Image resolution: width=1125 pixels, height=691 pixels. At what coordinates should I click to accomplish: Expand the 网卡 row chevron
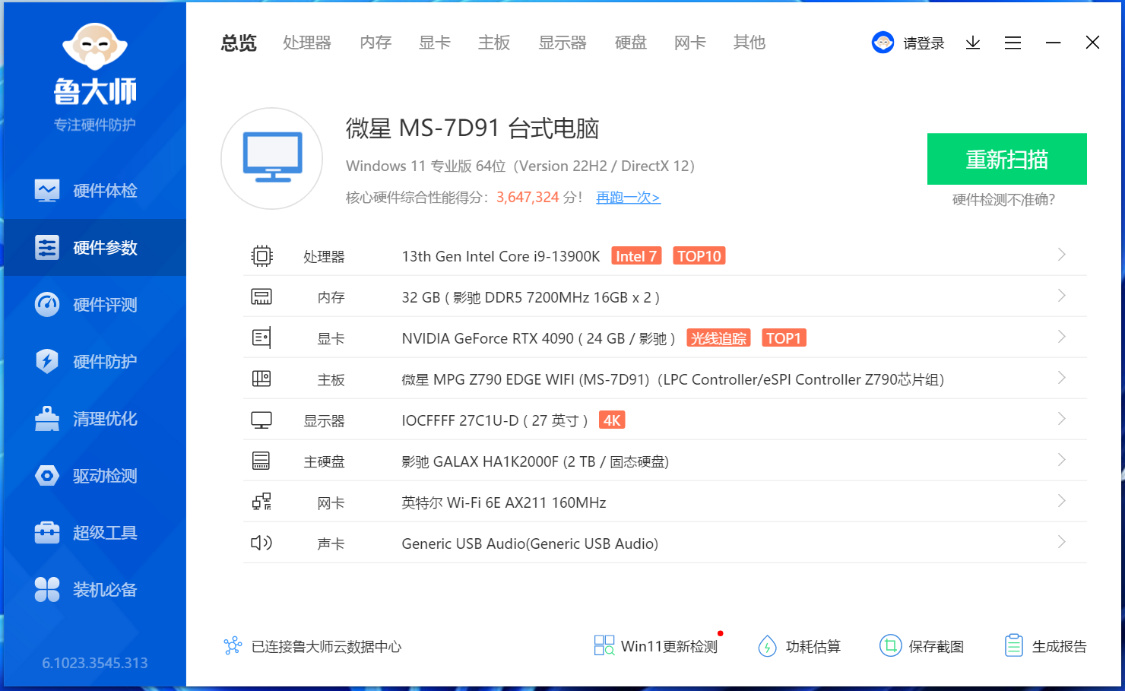[1062, 501]
